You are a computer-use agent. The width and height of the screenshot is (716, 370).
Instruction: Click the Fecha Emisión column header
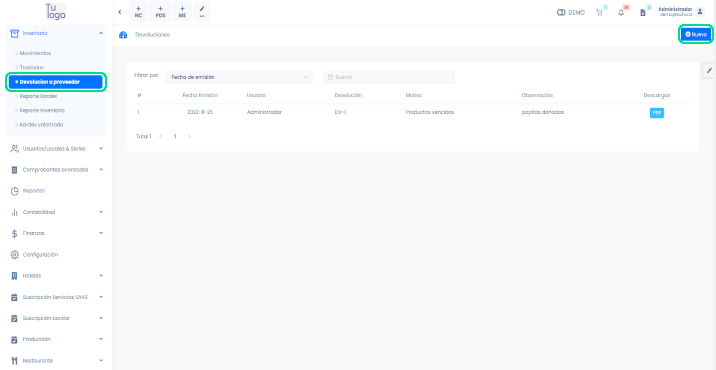point(200,95)
